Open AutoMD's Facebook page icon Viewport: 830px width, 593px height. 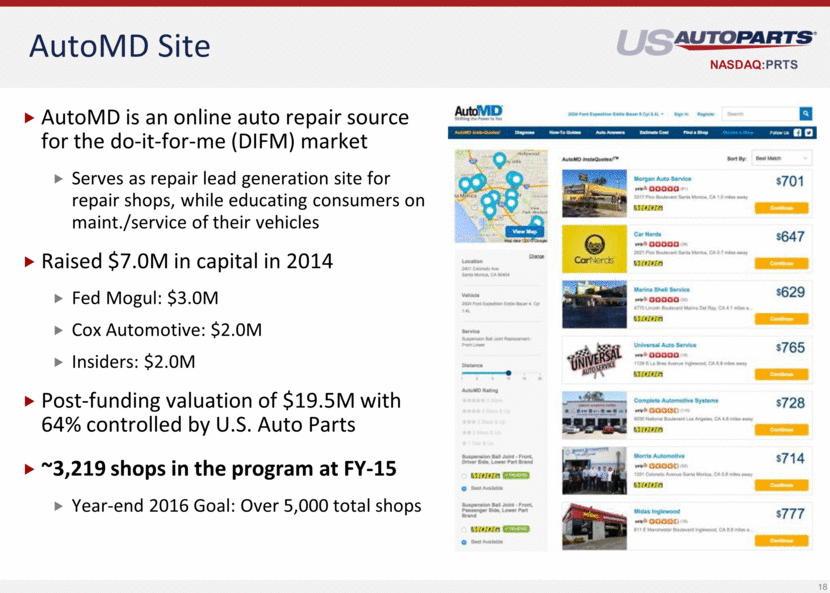click(x=798, y=133)
